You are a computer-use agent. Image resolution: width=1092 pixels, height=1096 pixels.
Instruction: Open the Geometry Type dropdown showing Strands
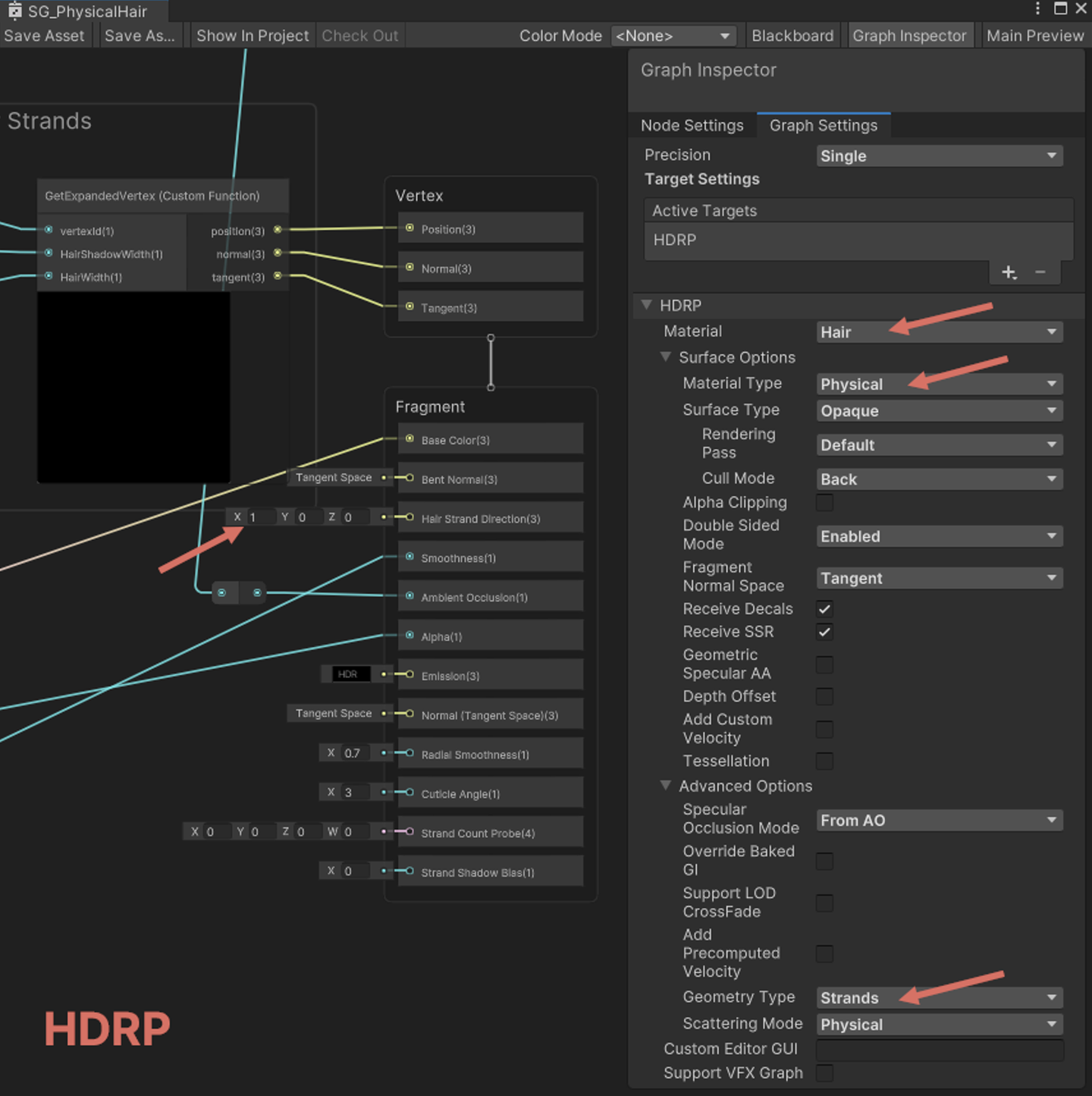[940, 997]
